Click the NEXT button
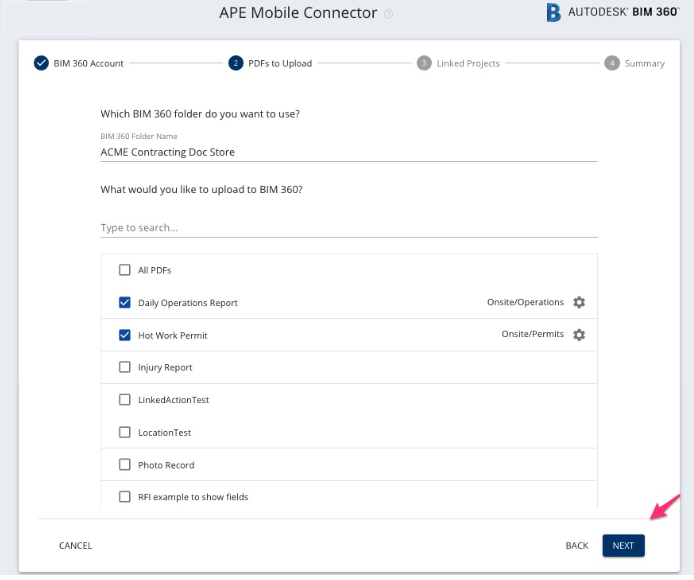 click(x=623, y=545)
